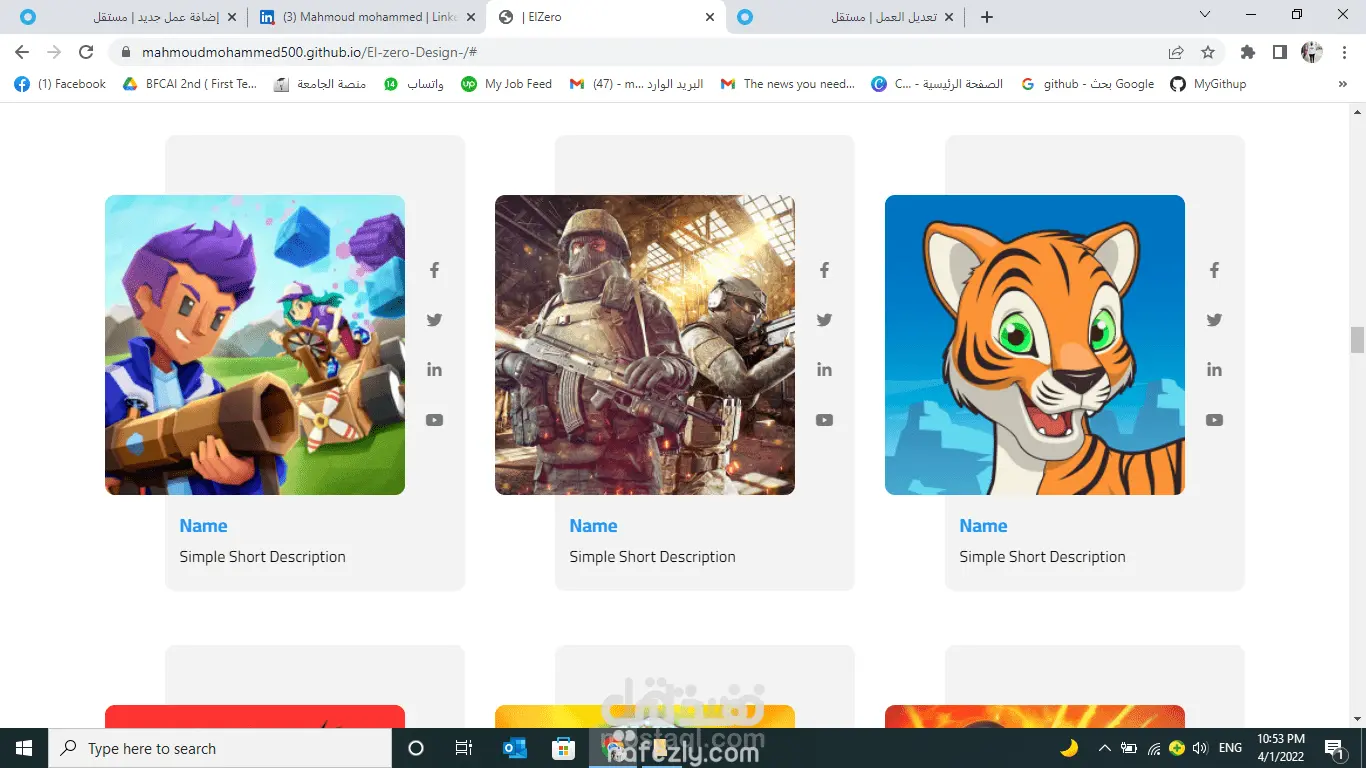Viewport: 1366px width, 768px height.
Task: Open the notification center
Action: [1333, 748]
